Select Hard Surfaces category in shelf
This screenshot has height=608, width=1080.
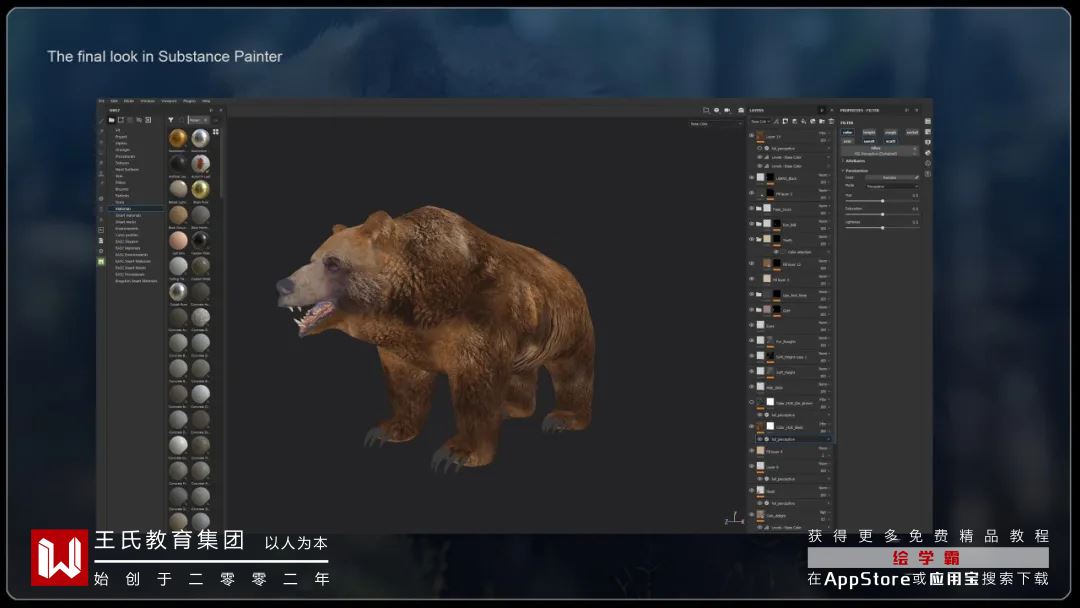127,169
